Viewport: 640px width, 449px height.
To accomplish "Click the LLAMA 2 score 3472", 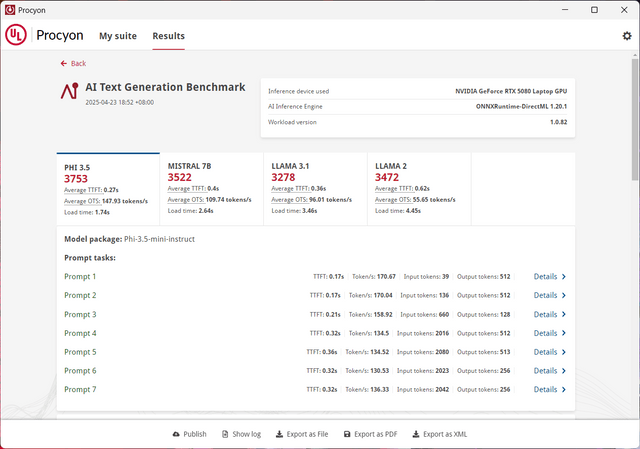I will pos(387,178).
